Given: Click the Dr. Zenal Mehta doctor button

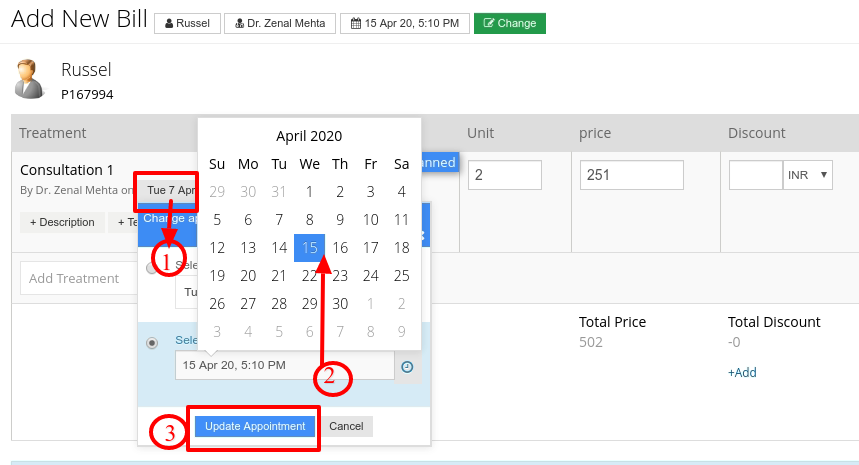Looking at the screenshot, I should point(280,24).
